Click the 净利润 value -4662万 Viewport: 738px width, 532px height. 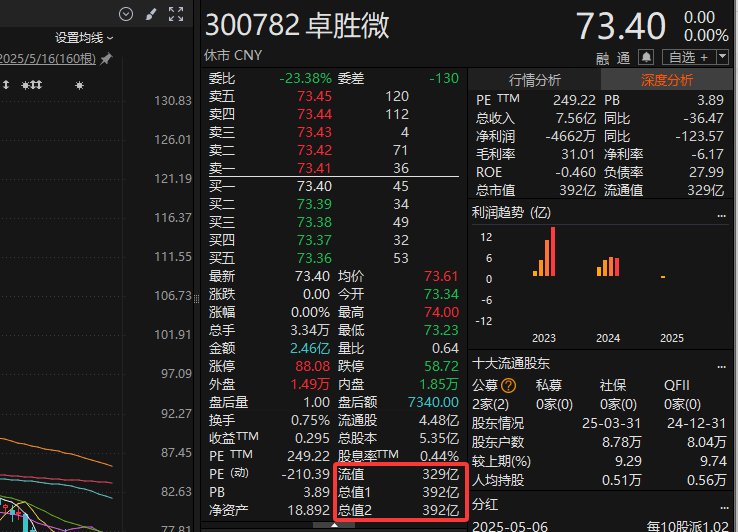click(570, 137)
